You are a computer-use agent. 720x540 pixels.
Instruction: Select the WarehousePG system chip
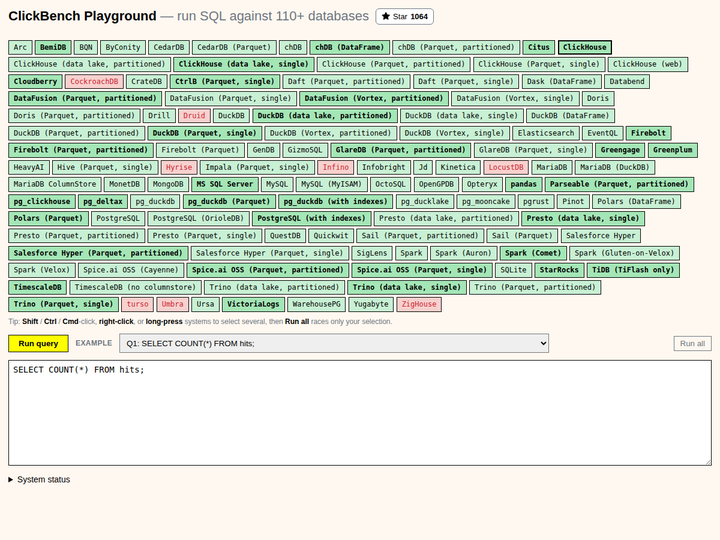click(x=316, y=304)
